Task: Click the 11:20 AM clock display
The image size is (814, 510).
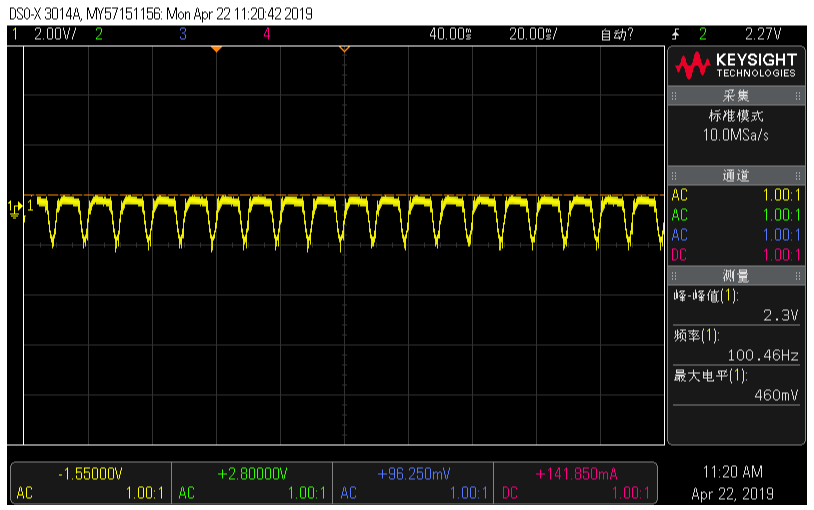Action: pos(732,472)
